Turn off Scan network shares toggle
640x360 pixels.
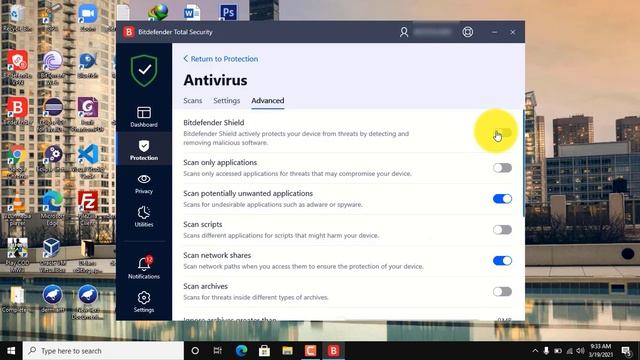pyautogui.click(x=502, y=260)
